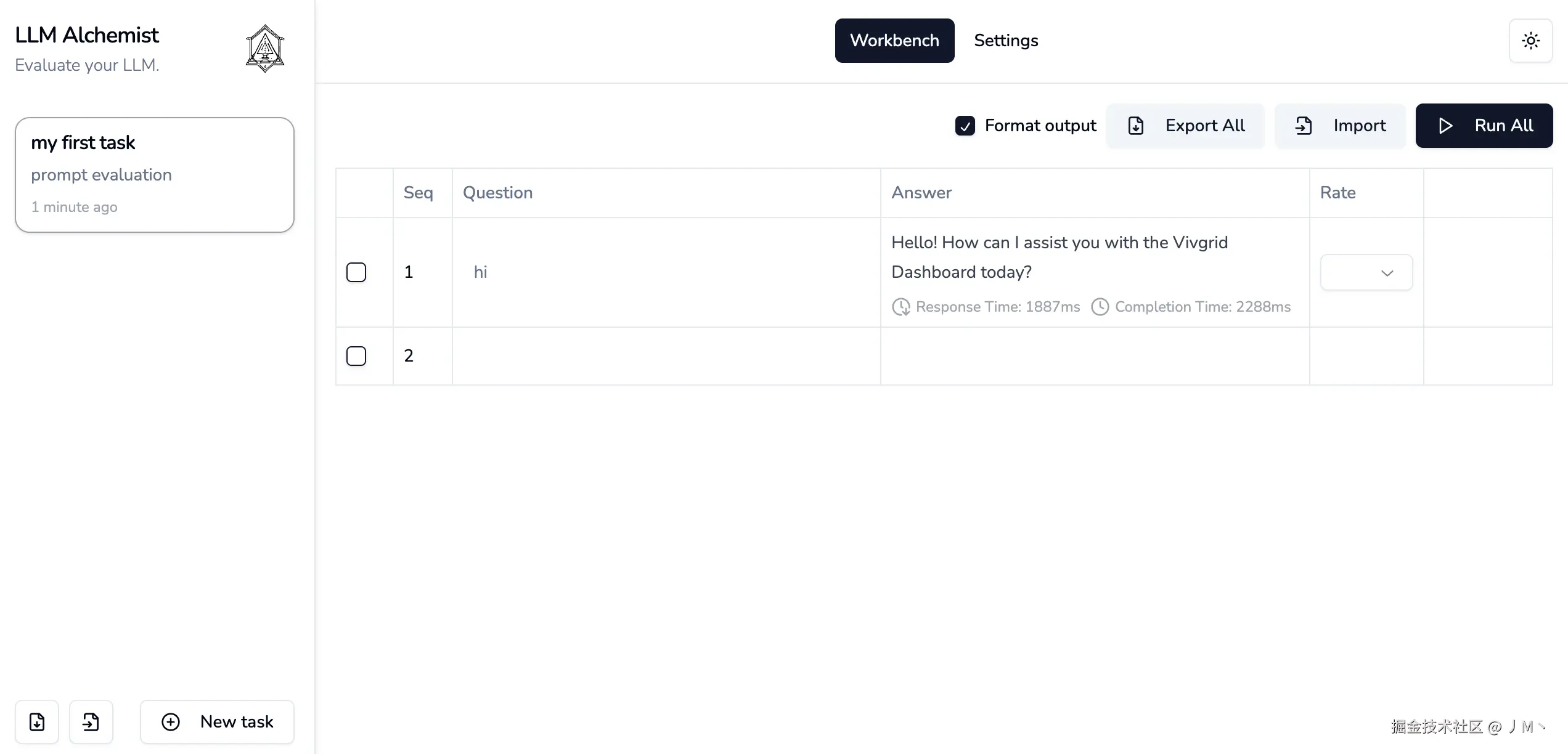The height and width of the screenshot is (754, 1568).
Task: Click the New task button
Action: [217, 721]
